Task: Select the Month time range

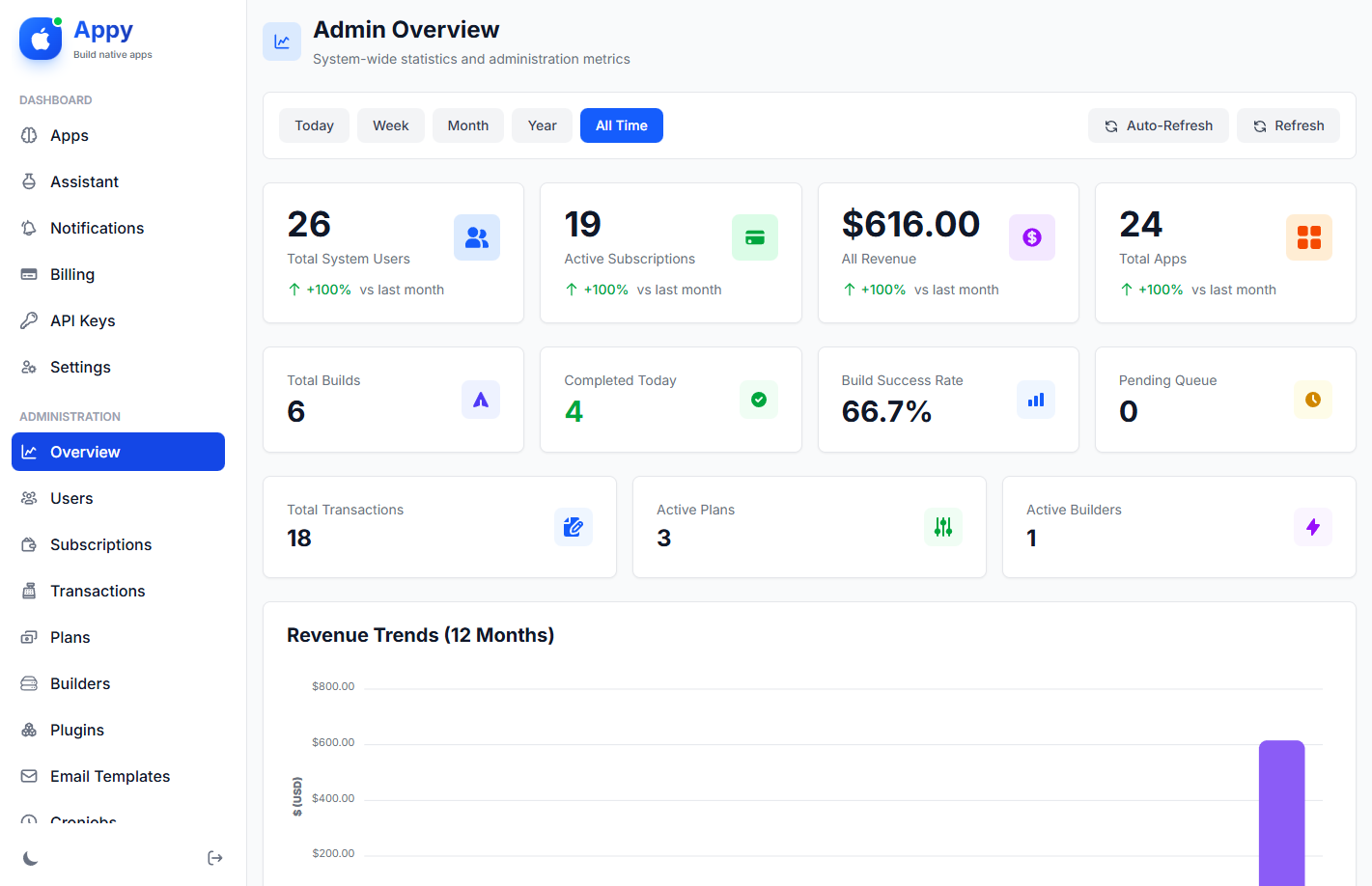Action: click(x=467, y=125)
